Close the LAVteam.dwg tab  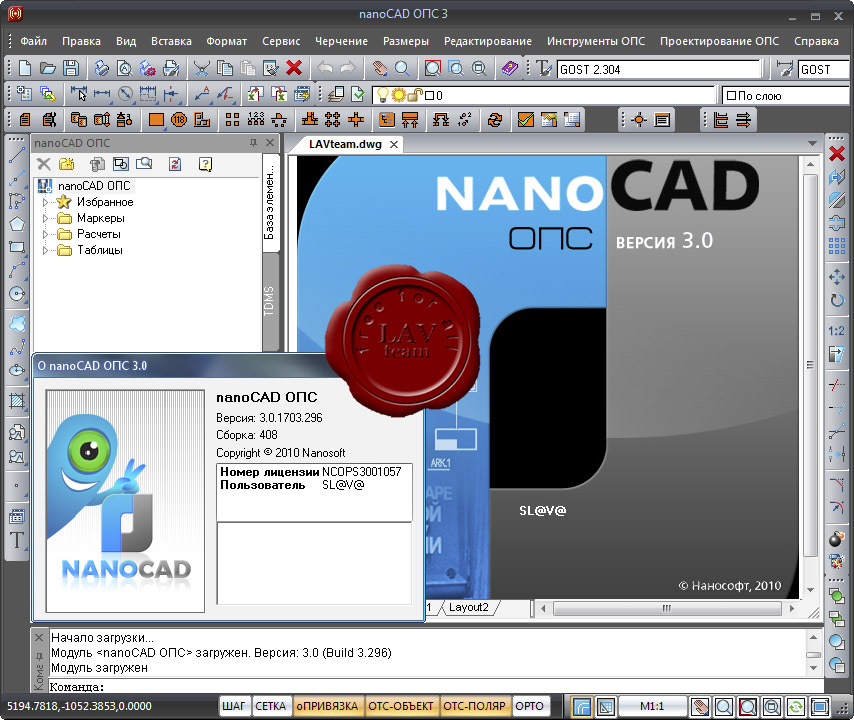pos(394,144)
